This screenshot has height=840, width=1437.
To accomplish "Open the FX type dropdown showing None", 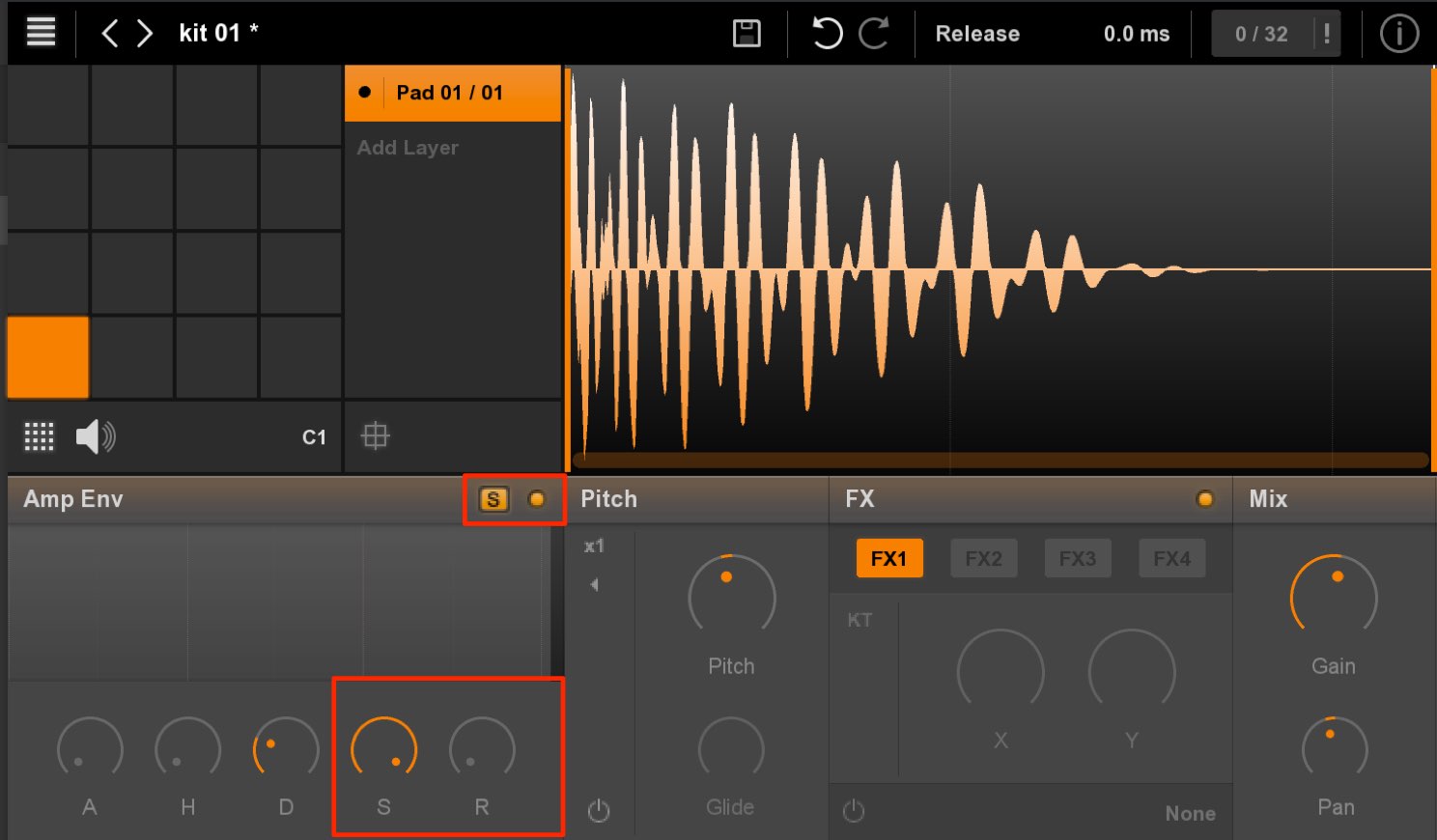I will [x=1190, y=814].
